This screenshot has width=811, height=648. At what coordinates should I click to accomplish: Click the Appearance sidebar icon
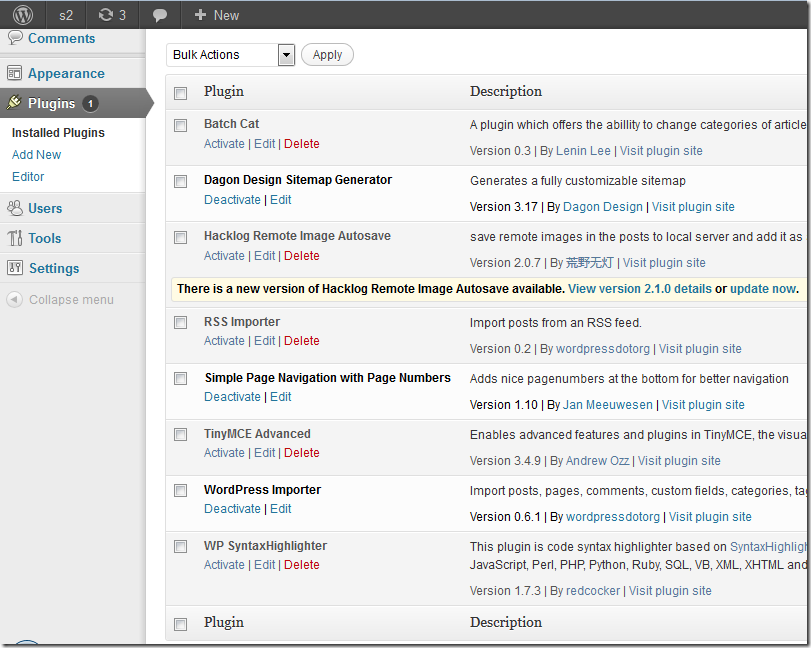pos(14,73)
